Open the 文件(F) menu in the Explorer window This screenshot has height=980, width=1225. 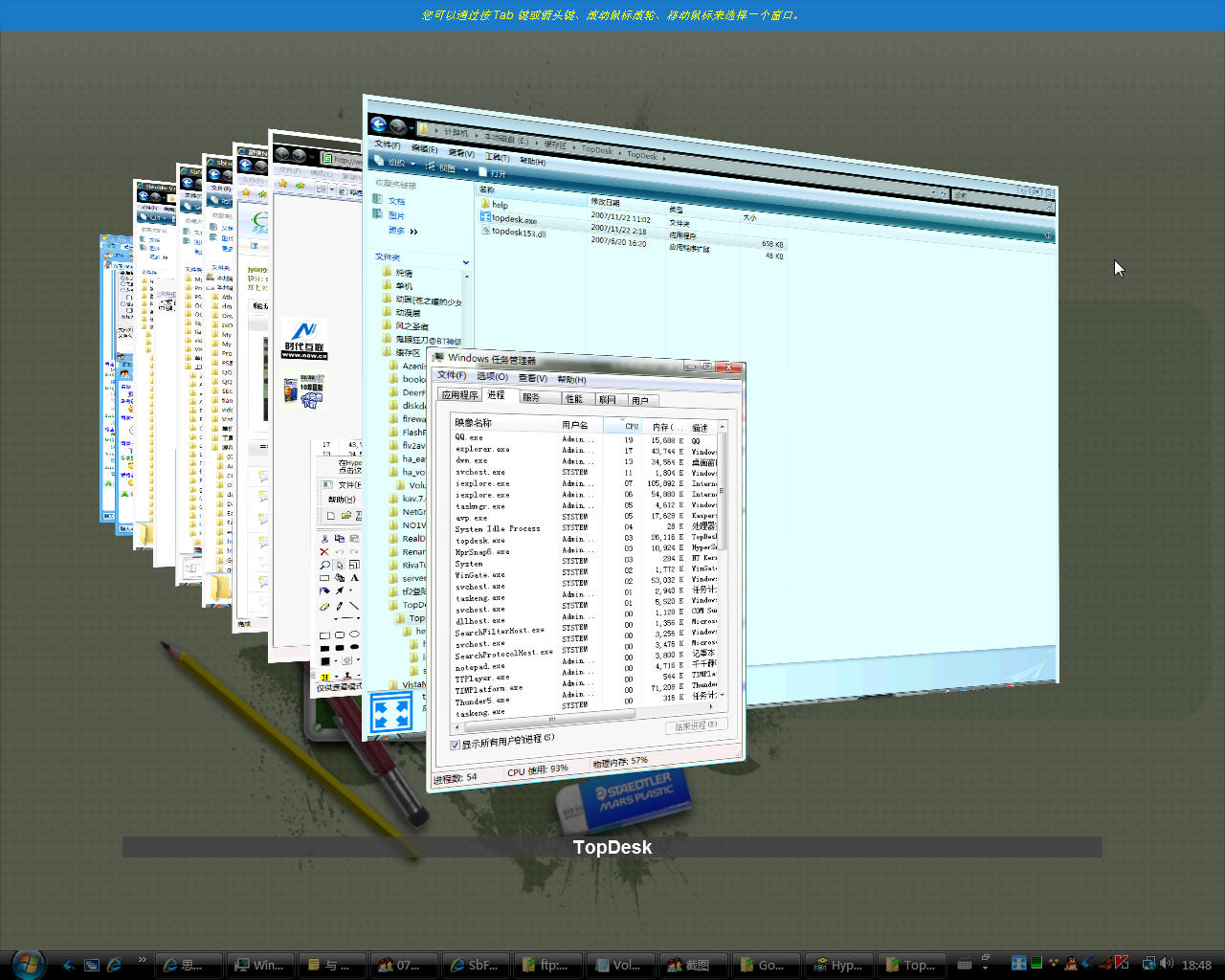click(388, 145)
